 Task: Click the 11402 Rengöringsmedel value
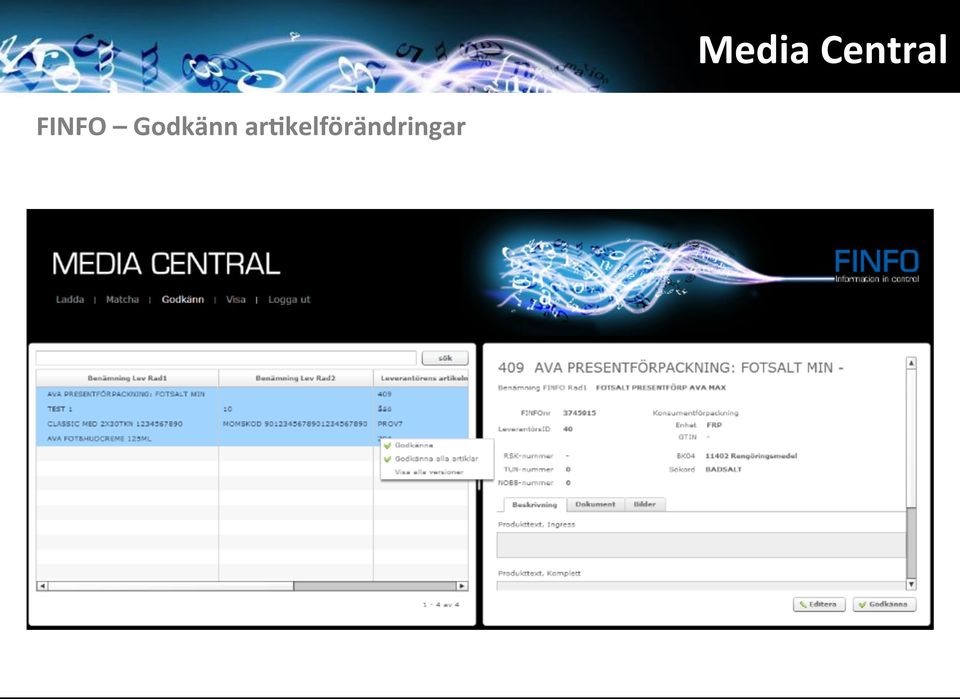tap(751, 456)
